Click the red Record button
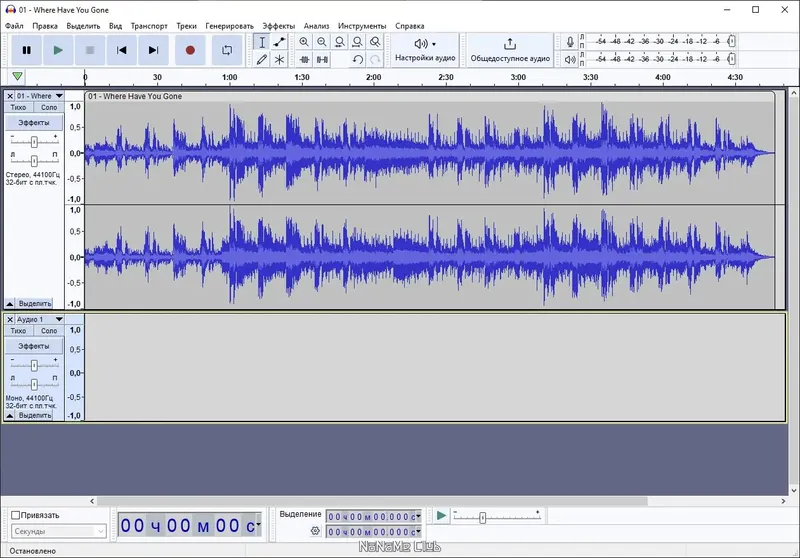The width and height of the screenshot is (800, 558). pyautogui.click(x=190, y=50)
